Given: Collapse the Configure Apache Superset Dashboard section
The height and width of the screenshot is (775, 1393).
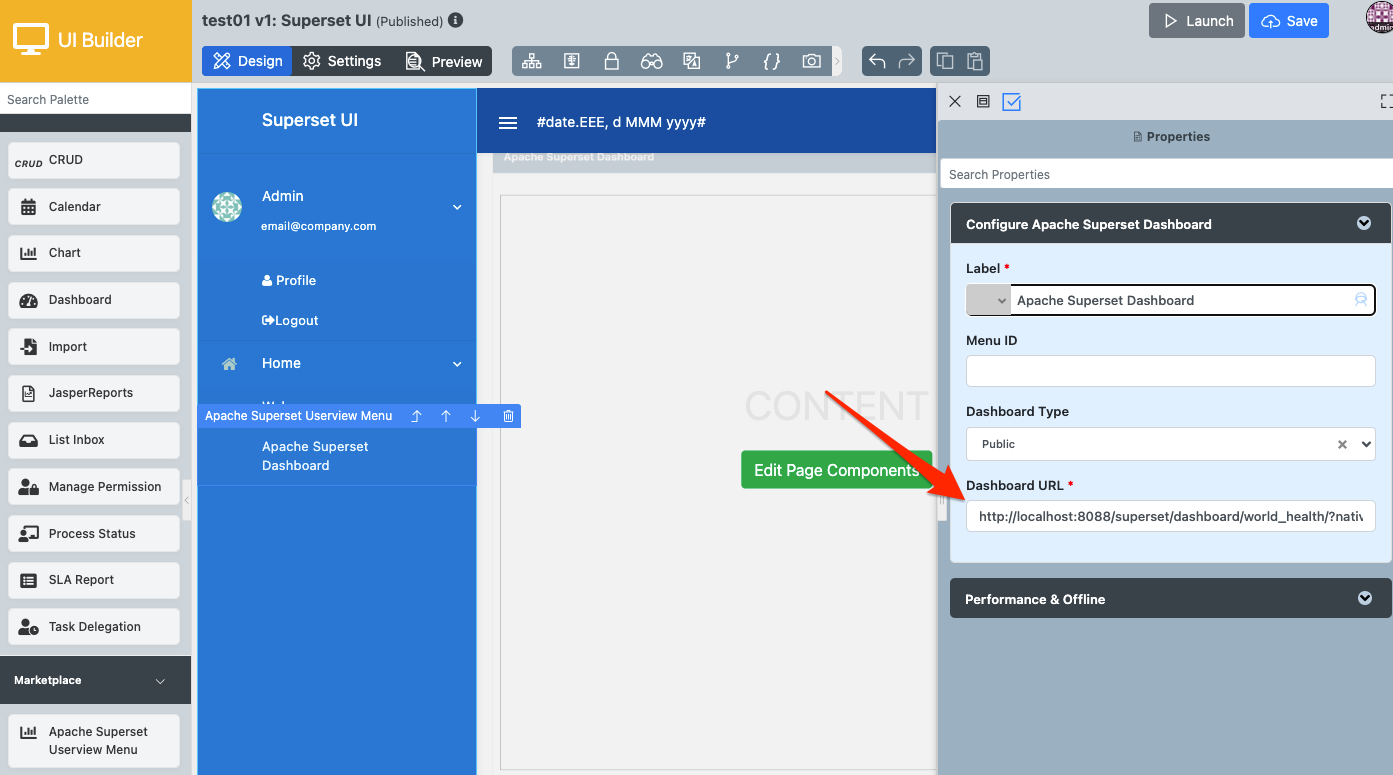Looking at the screenshot, I should point(1363,224).
